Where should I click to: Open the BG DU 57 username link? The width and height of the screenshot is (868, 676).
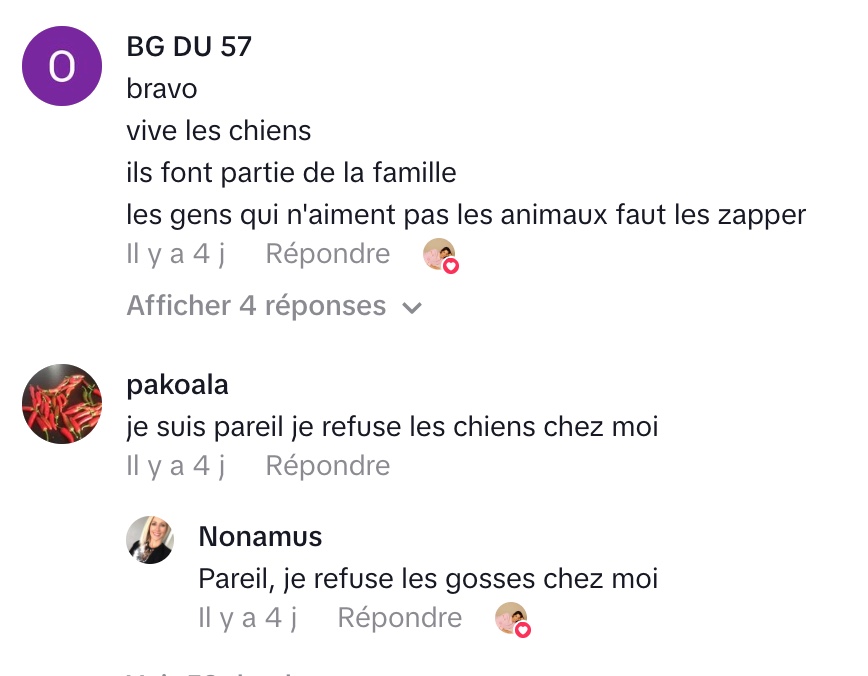point(189,46)
